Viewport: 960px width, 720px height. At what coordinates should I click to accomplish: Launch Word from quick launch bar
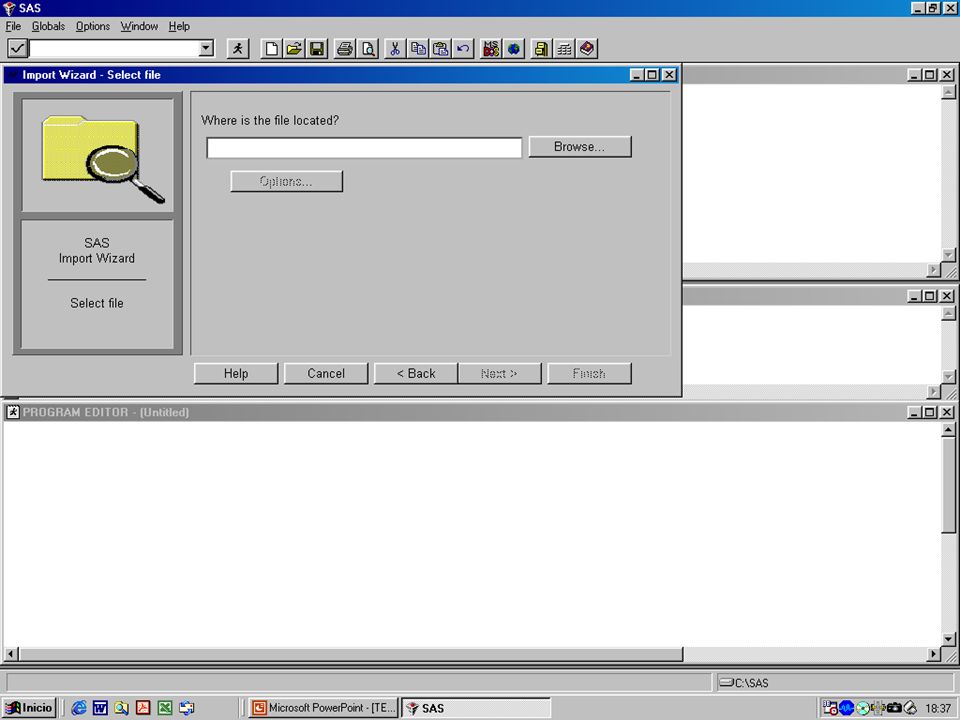click(100, 708)
